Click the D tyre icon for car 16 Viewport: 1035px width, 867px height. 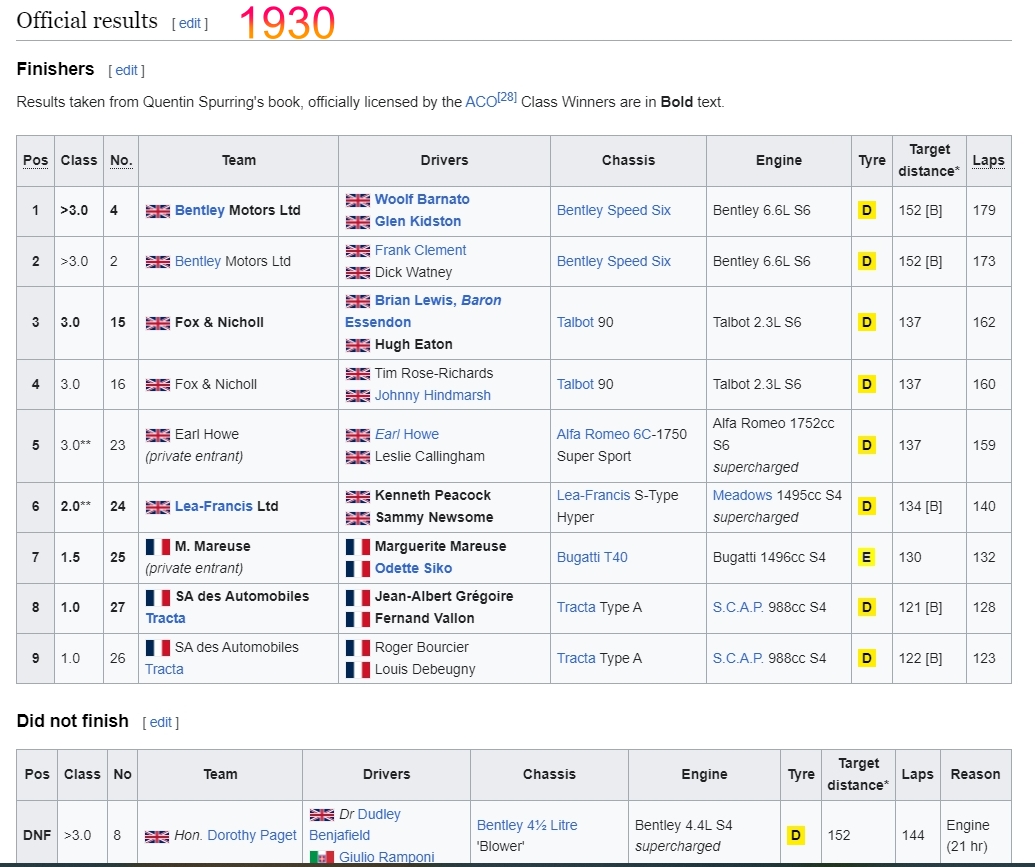[867, 384]
